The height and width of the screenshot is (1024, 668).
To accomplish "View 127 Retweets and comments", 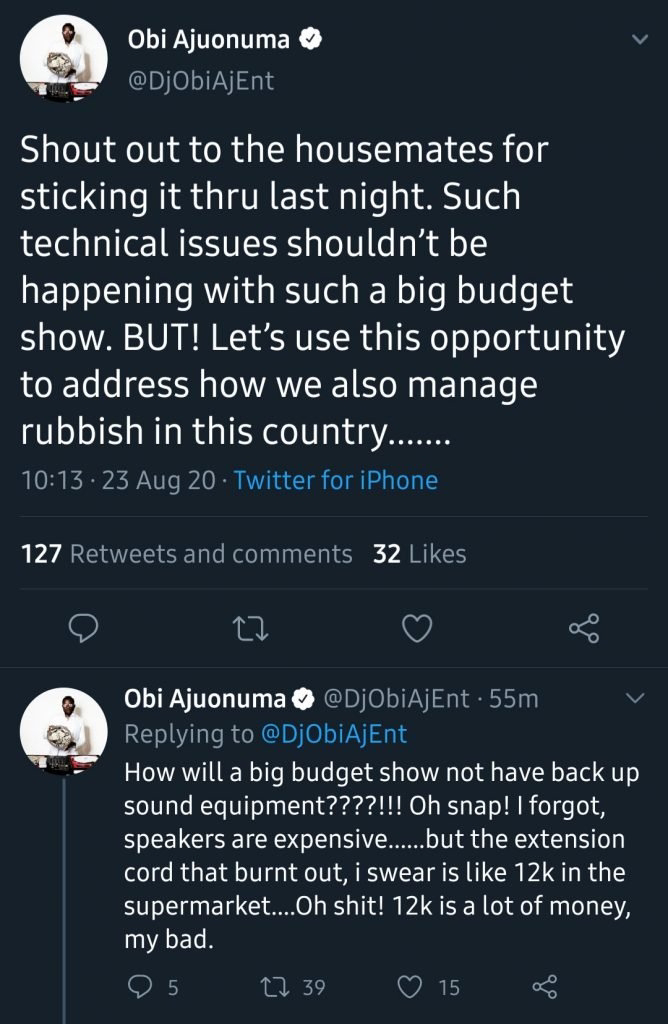I will coord(187,554).
